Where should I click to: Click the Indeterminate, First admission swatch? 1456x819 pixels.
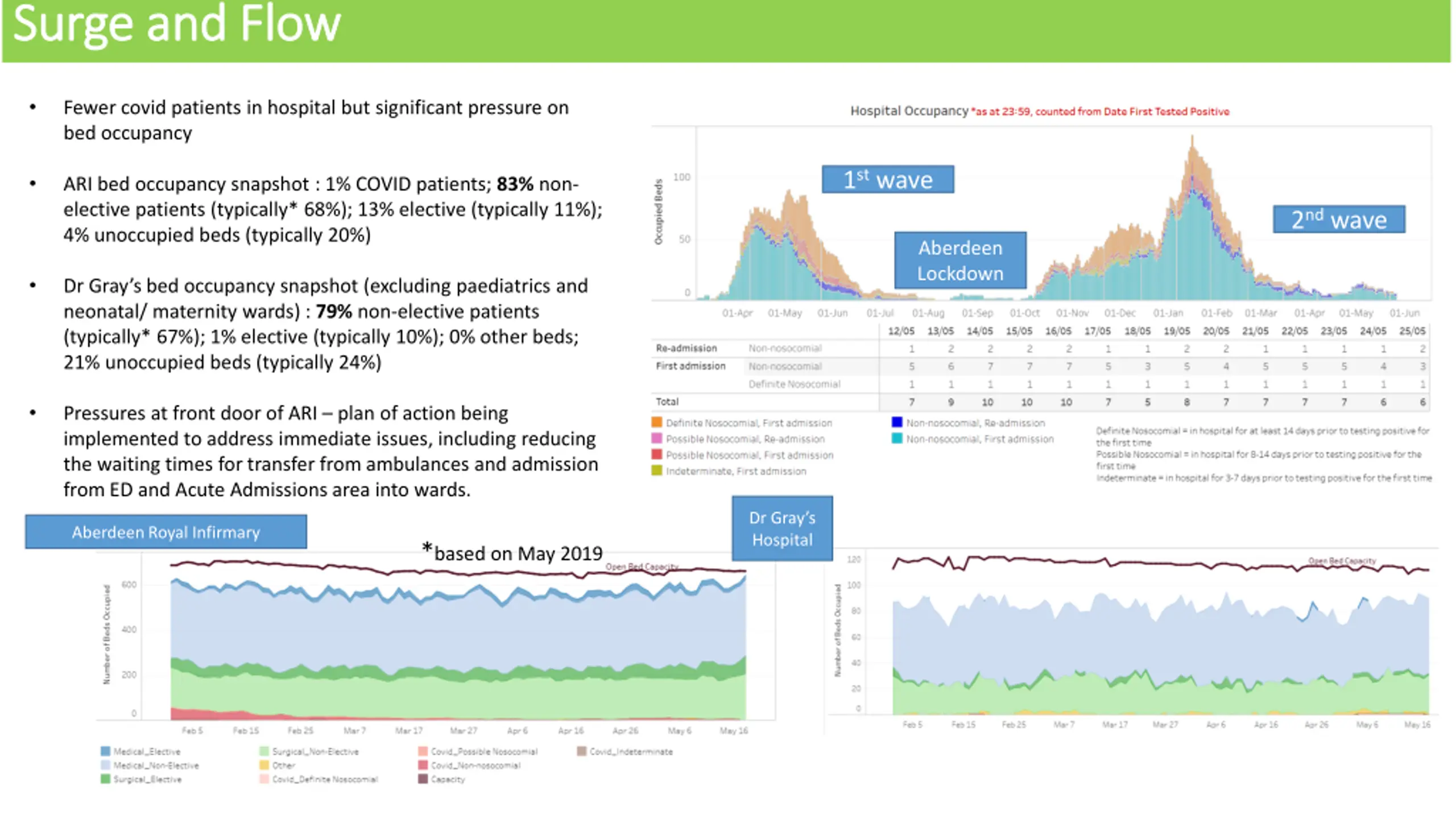tap(657, 471)
